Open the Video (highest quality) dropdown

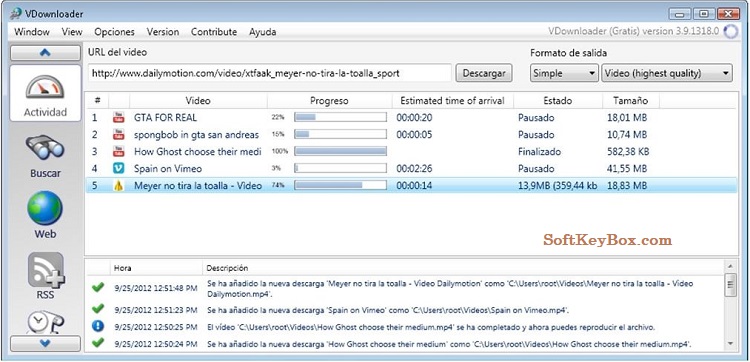pyautogui.click(x=667, y=73)
